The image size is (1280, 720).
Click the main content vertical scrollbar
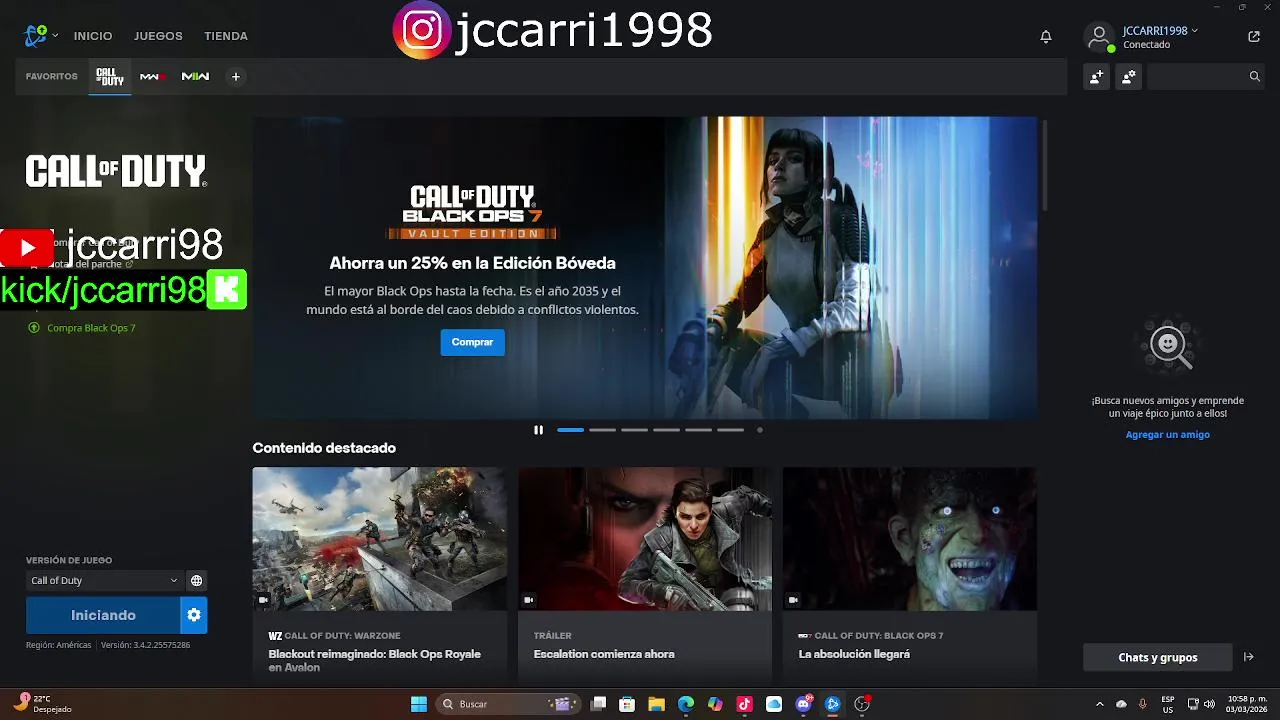(x=1044, y=165)
